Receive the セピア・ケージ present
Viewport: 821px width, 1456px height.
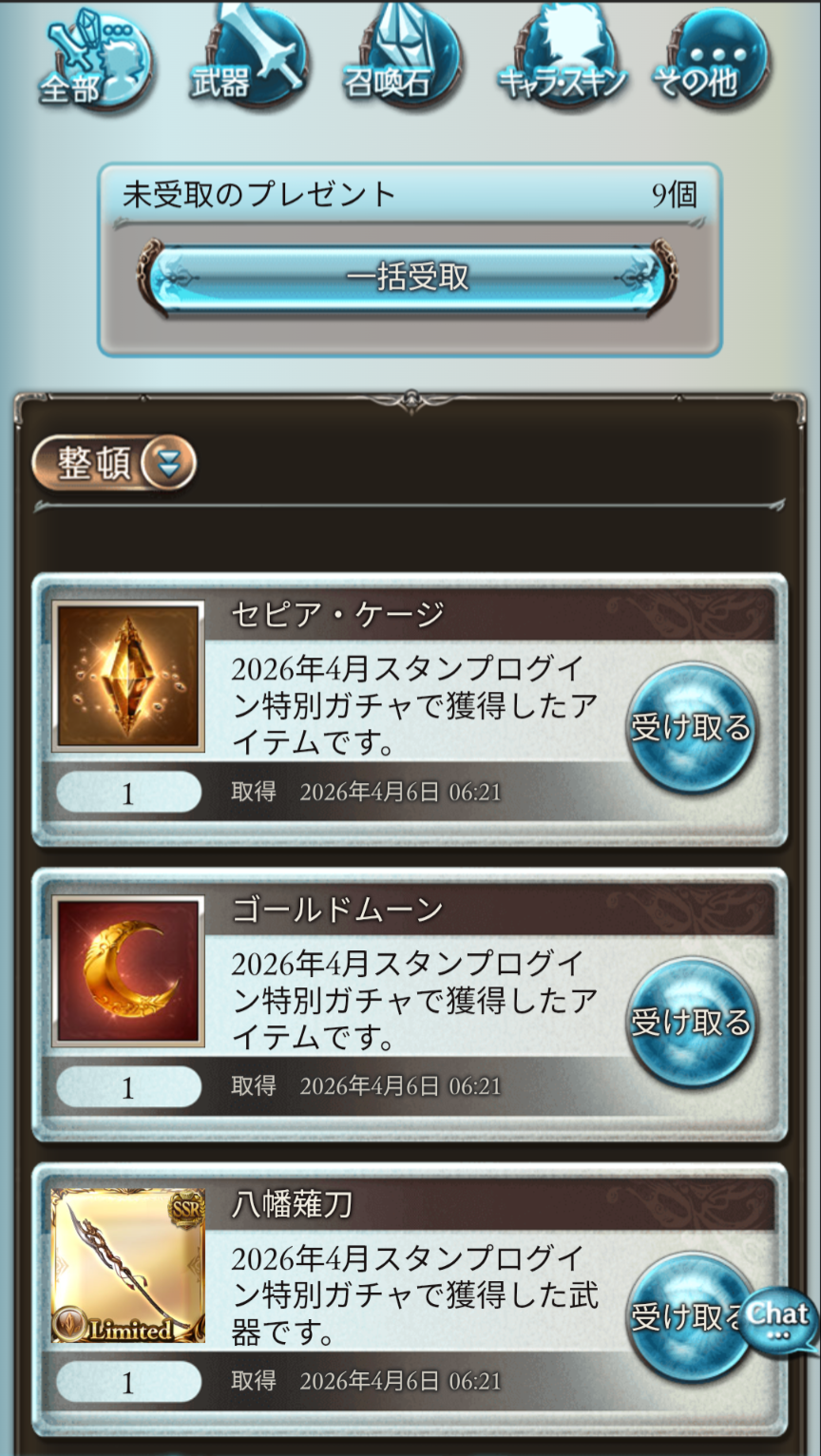point(691,728)
